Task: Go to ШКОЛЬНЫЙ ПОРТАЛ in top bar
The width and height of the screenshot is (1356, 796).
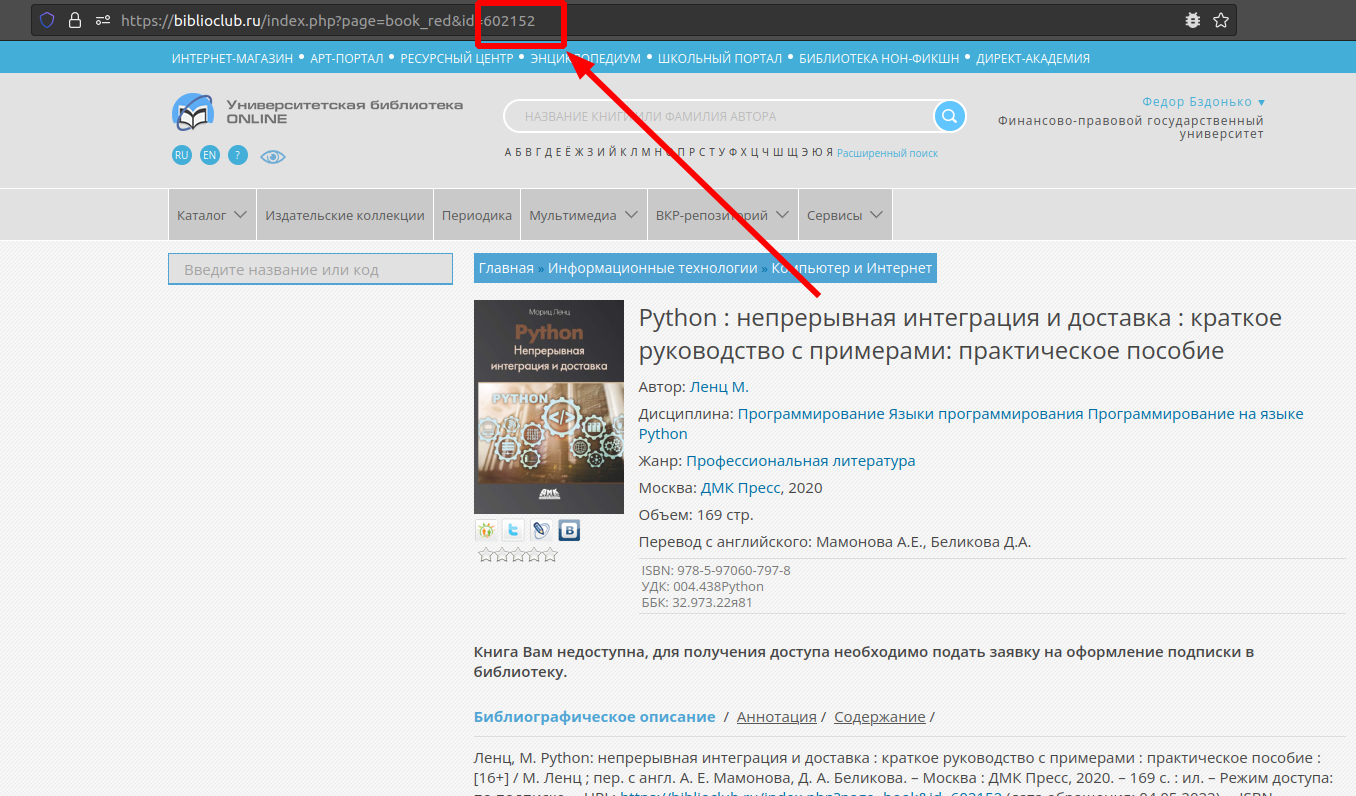Action: [x=720, y=59]
